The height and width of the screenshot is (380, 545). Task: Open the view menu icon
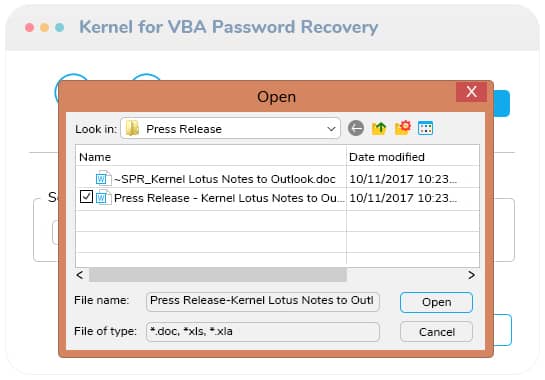coord(425,128)
